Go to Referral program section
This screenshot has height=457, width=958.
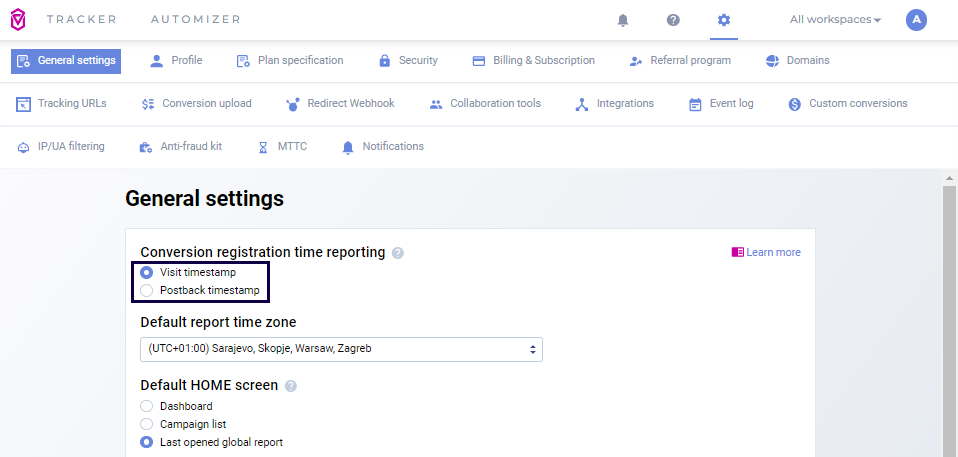[x=680, y=60]
